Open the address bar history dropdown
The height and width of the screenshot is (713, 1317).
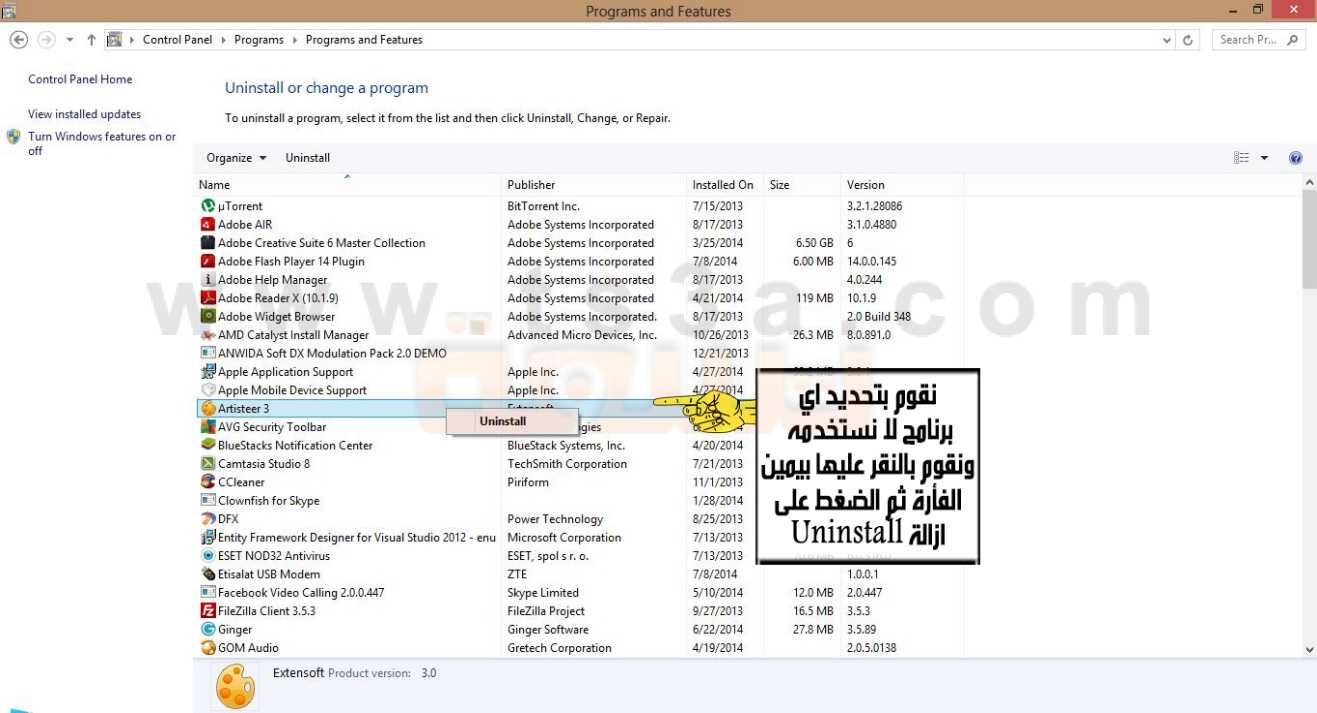(1167, 40)
